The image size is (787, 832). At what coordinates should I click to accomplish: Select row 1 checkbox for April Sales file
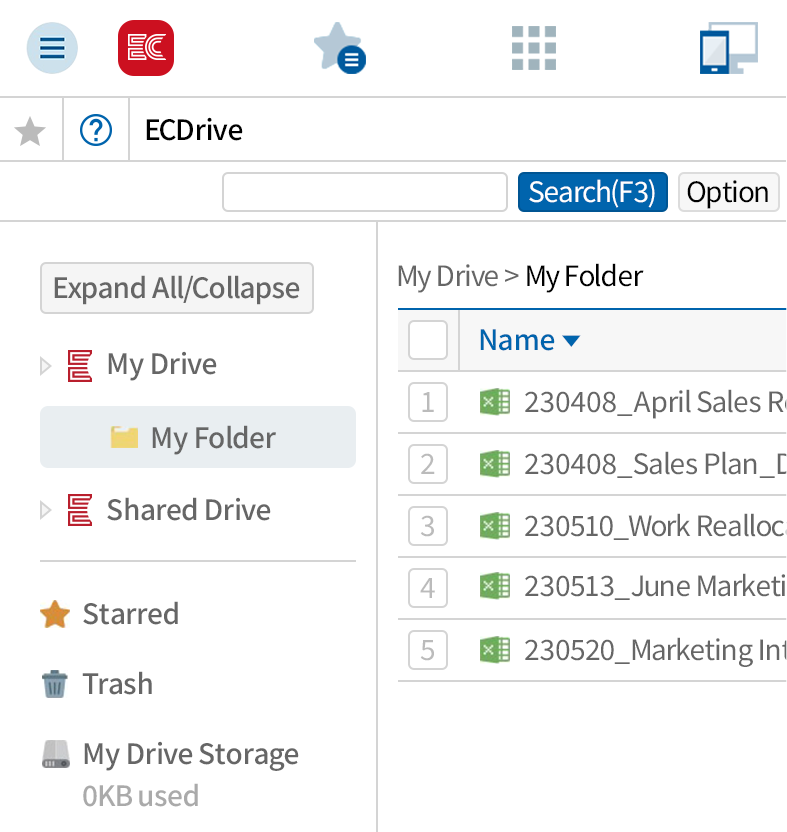click(x=428, y=402)
